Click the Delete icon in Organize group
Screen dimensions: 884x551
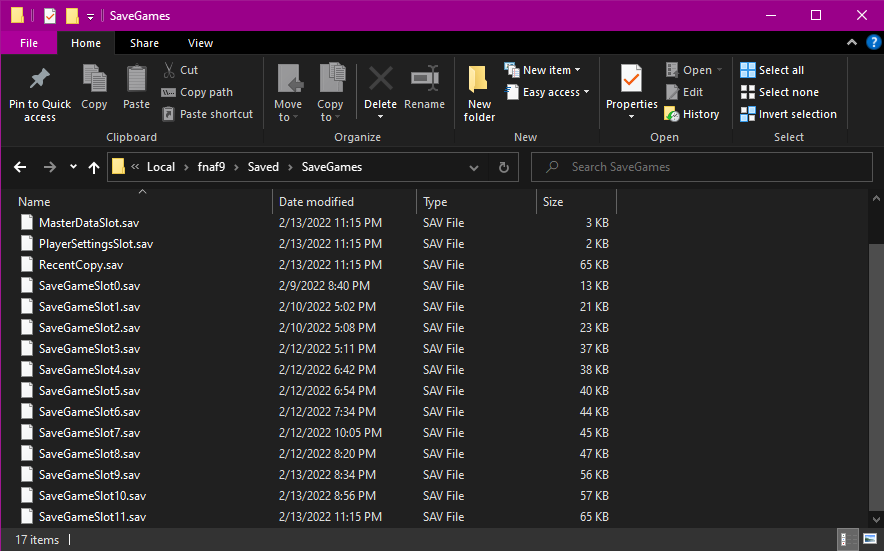[x=380, y=79]
